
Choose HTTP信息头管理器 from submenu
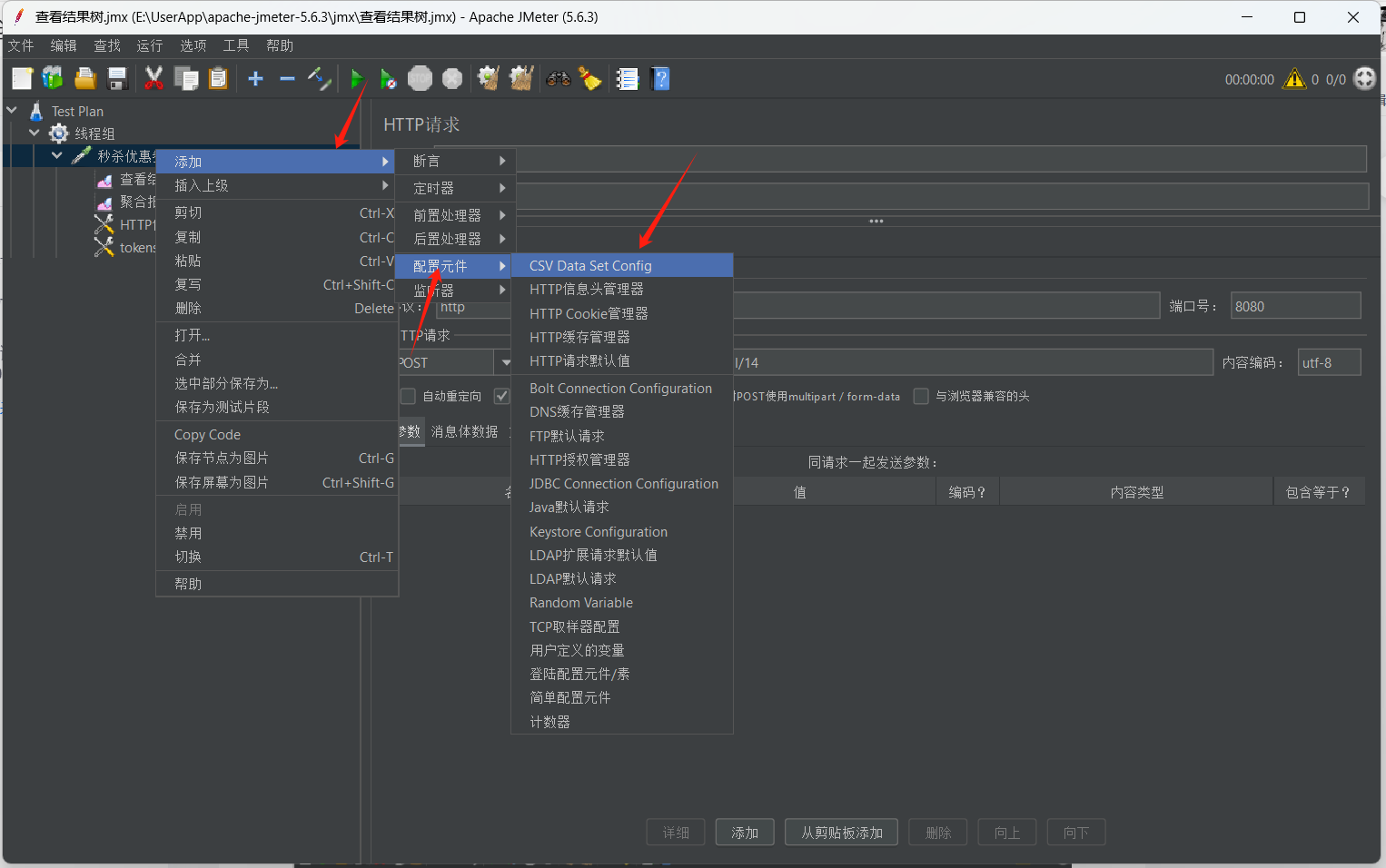(622, 289)
